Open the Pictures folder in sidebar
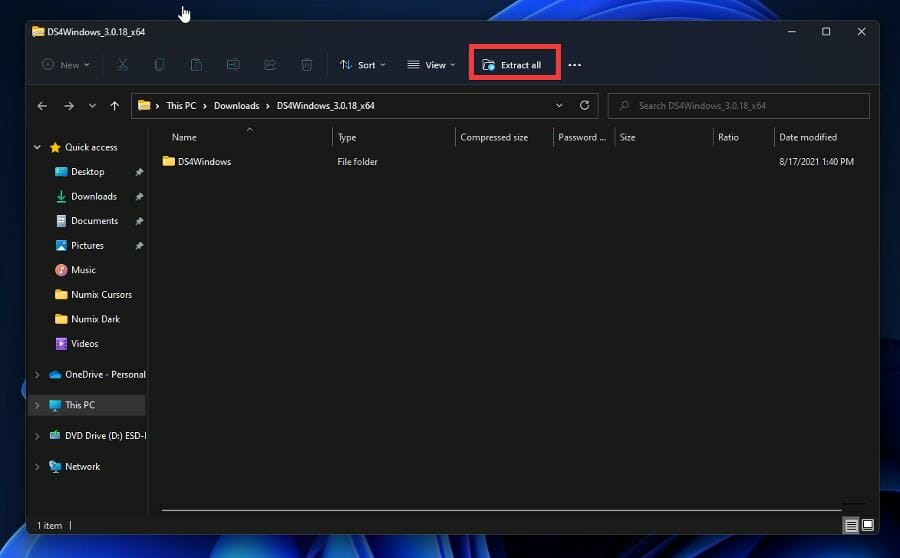900x558 pixels. (x=87, y=246)
